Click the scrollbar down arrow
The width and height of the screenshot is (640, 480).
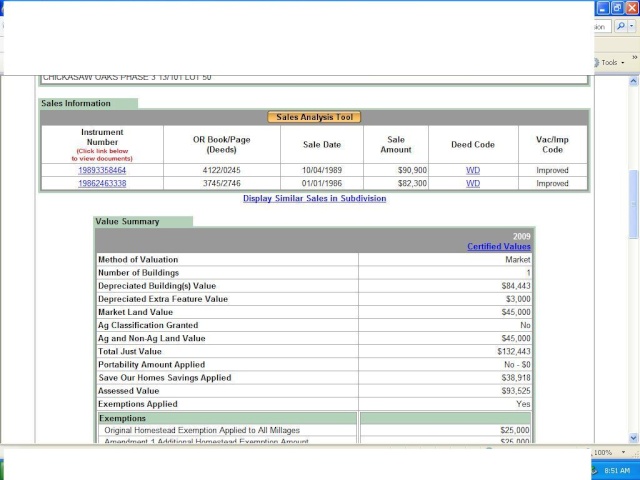pyautogui.click(x=633, y=438)
